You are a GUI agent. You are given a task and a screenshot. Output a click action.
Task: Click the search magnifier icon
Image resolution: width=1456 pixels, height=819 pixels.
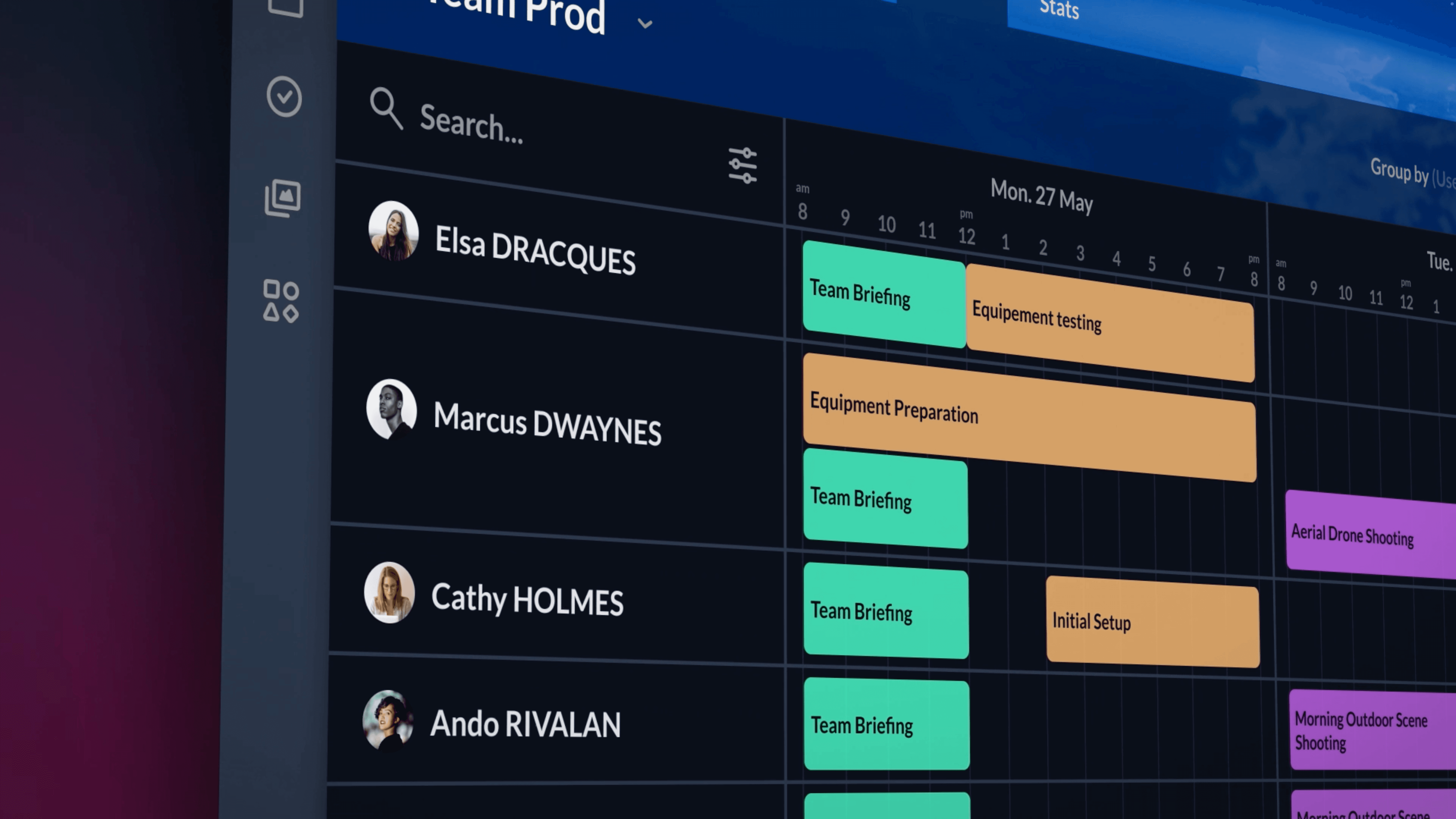click(386, 108)
